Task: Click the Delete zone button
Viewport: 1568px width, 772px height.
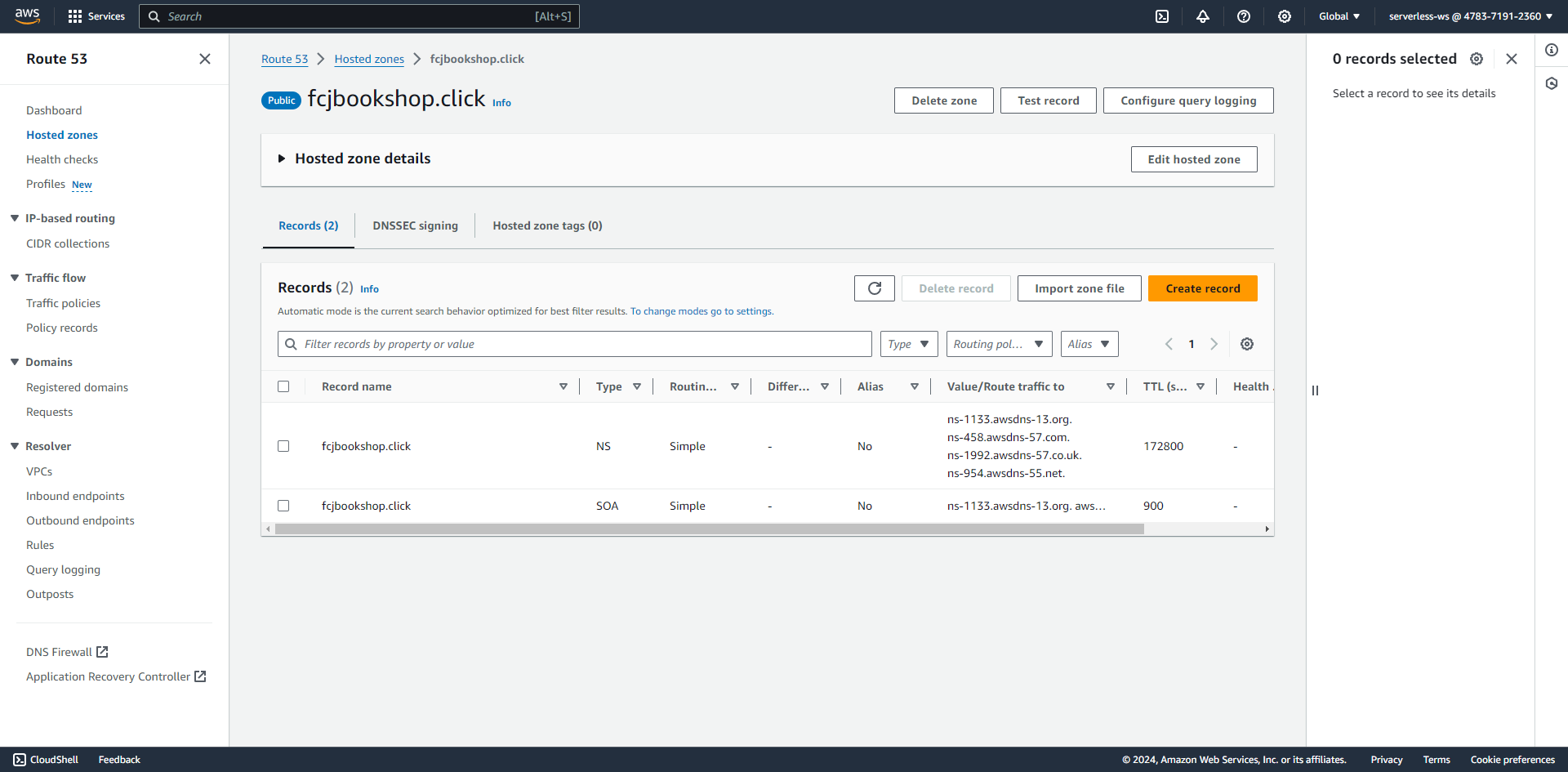Action: pos(944,100)
